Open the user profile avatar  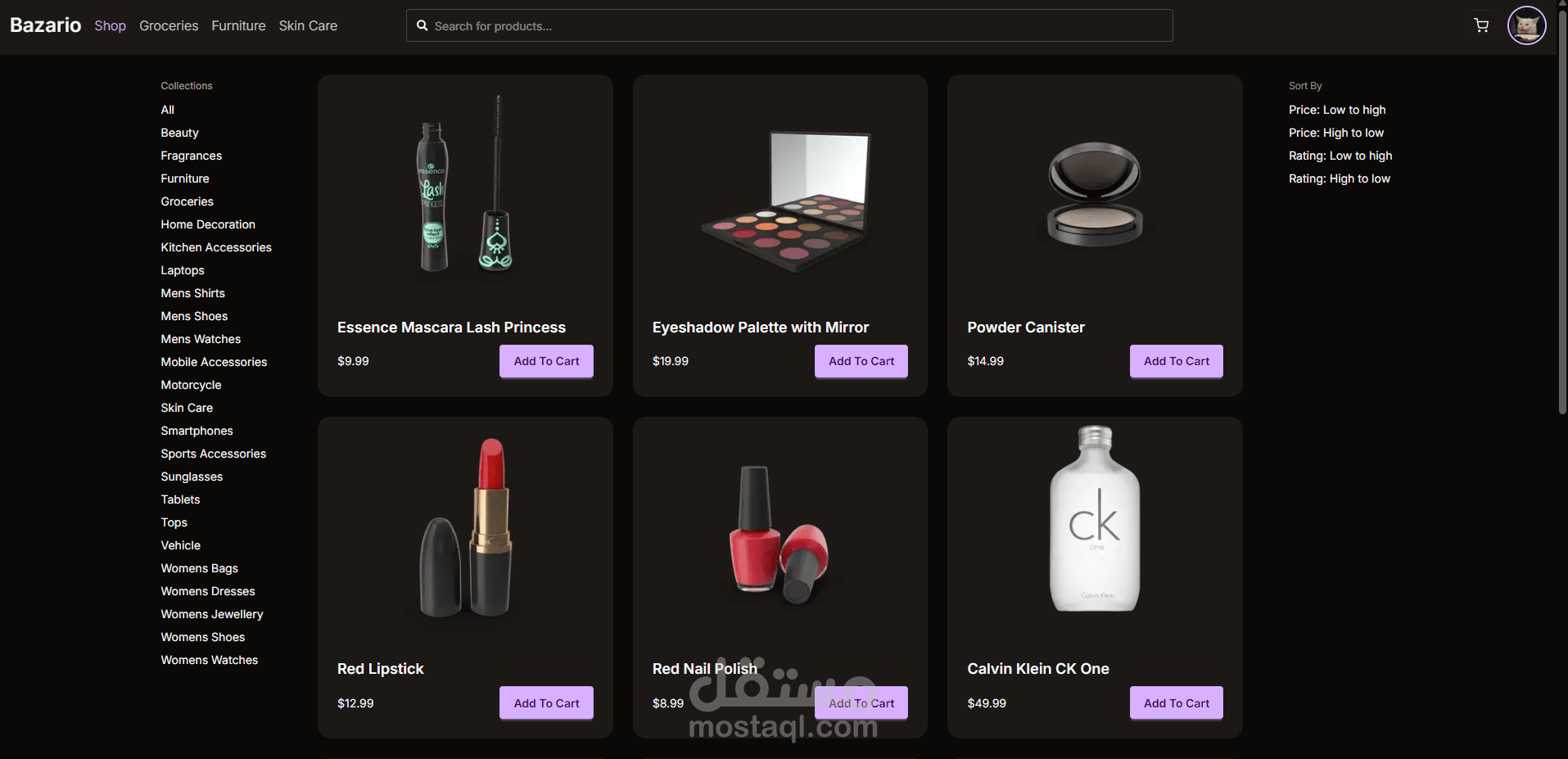pos(1526,25)
